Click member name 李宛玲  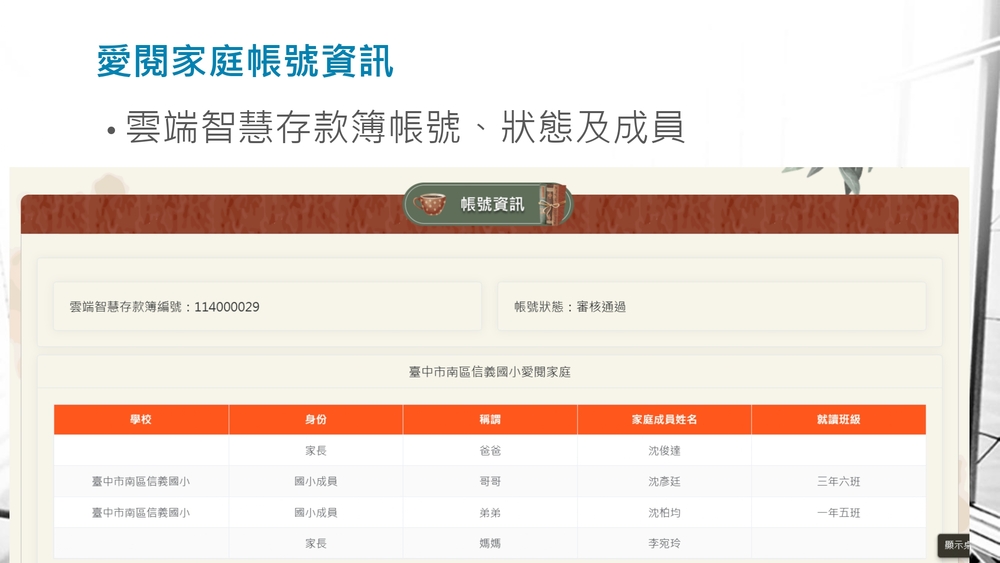click(664, 544)
